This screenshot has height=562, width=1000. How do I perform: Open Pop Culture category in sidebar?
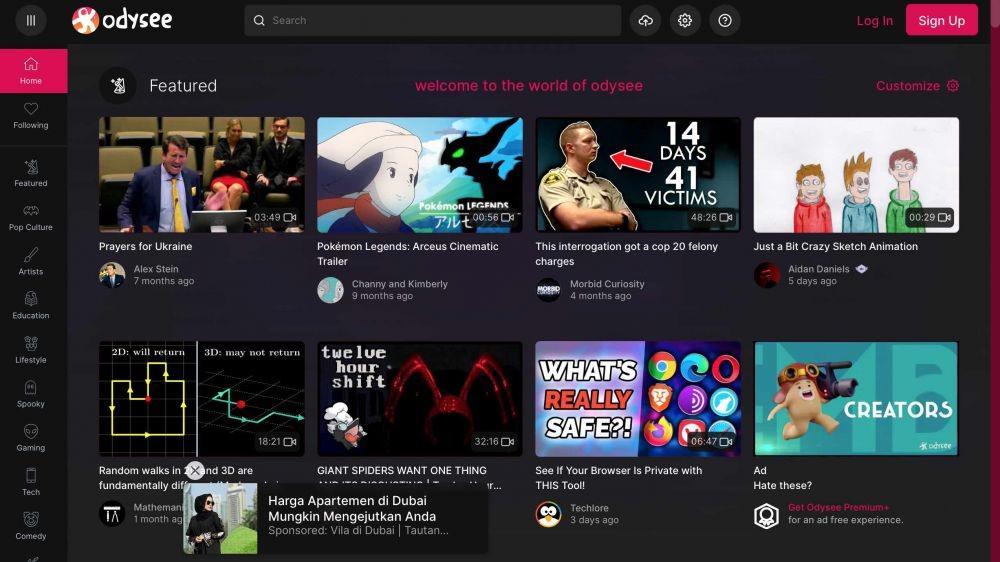31,218
